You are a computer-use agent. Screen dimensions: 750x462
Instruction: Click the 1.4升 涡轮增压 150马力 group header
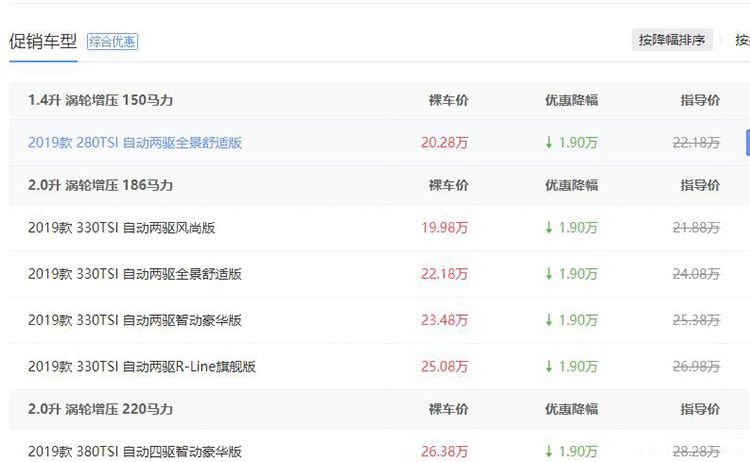(100, 100)
